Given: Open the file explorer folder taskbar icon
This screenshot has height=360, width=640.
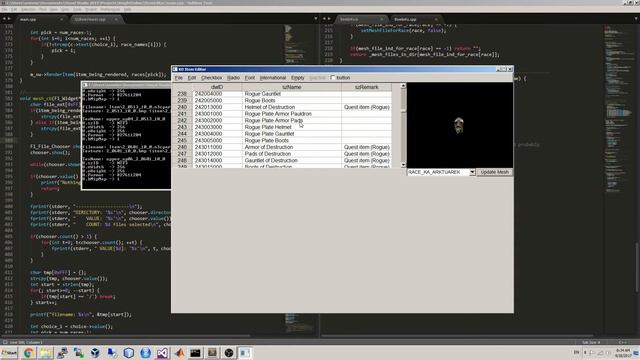Looking at the screenshot, I should pos(45,353).
